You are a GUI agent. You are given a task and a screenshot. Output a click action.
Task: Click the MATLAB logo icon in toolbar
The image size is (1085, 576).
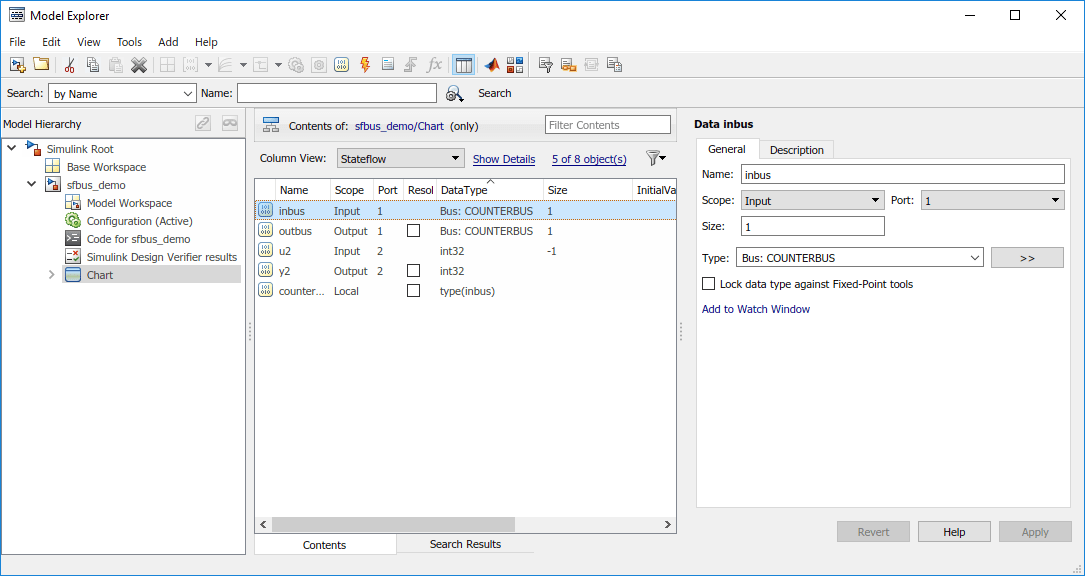492,65
